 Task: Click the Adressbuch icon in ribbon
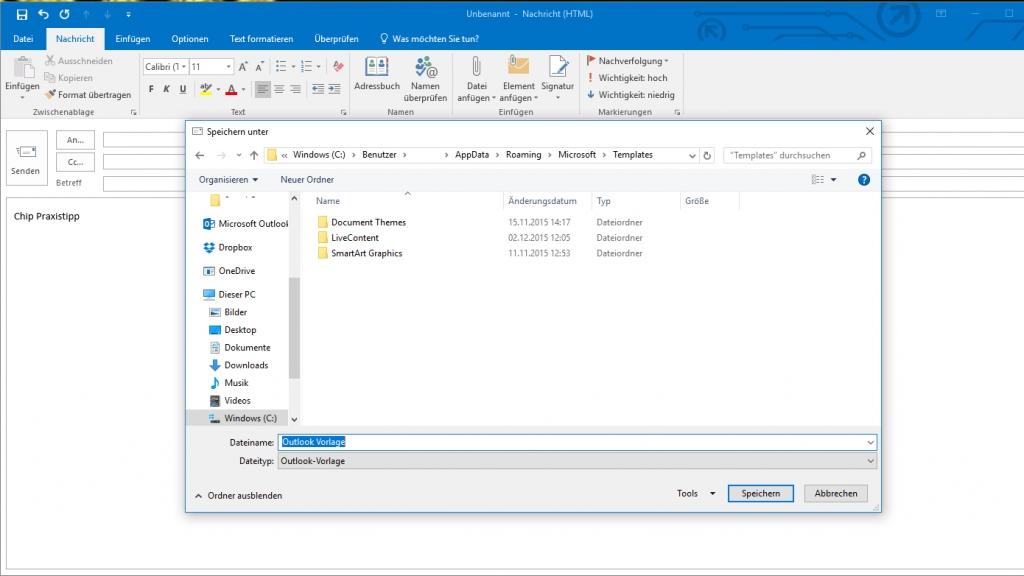click(x=377, y=68)
